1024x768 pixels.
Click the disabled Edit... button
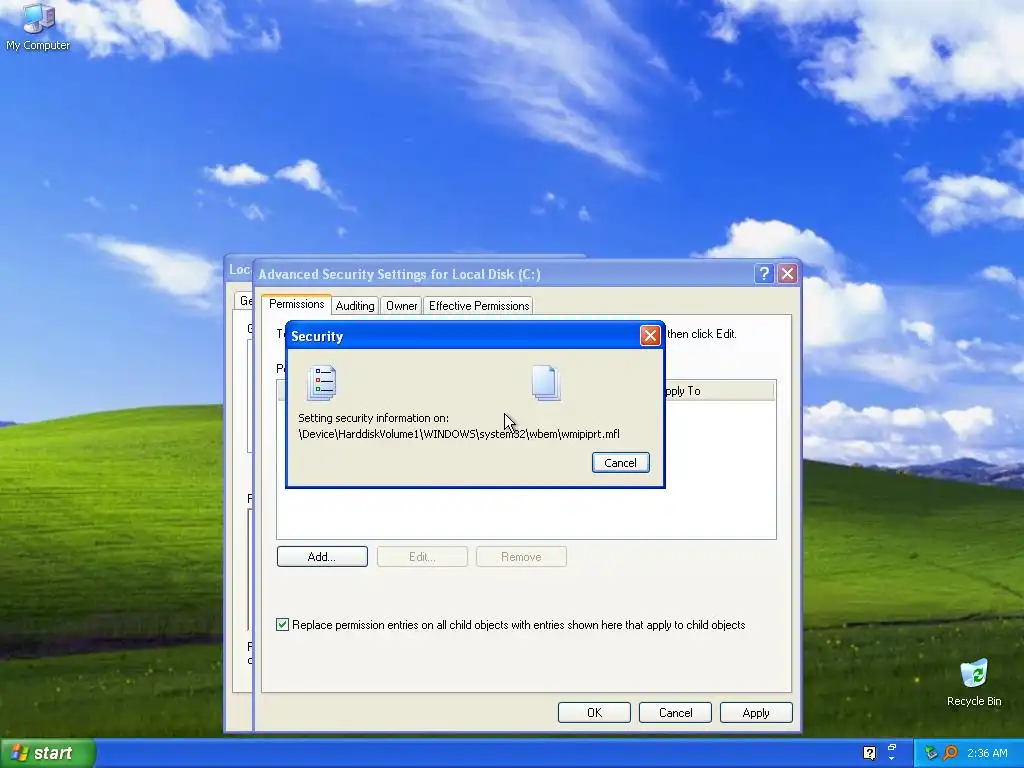[422, 556]
